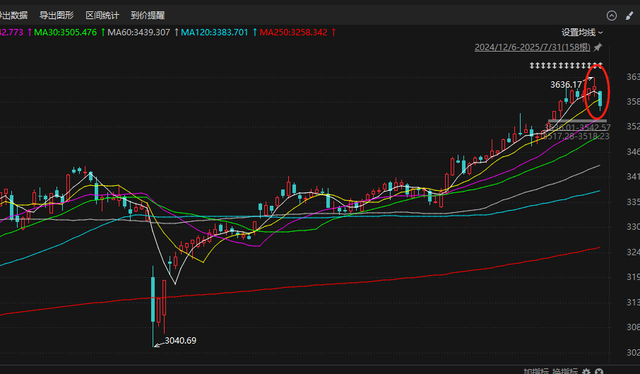Click the row of double-arrow markers above the chart
Screen dimensions: 640x374
tap(566, 65)
